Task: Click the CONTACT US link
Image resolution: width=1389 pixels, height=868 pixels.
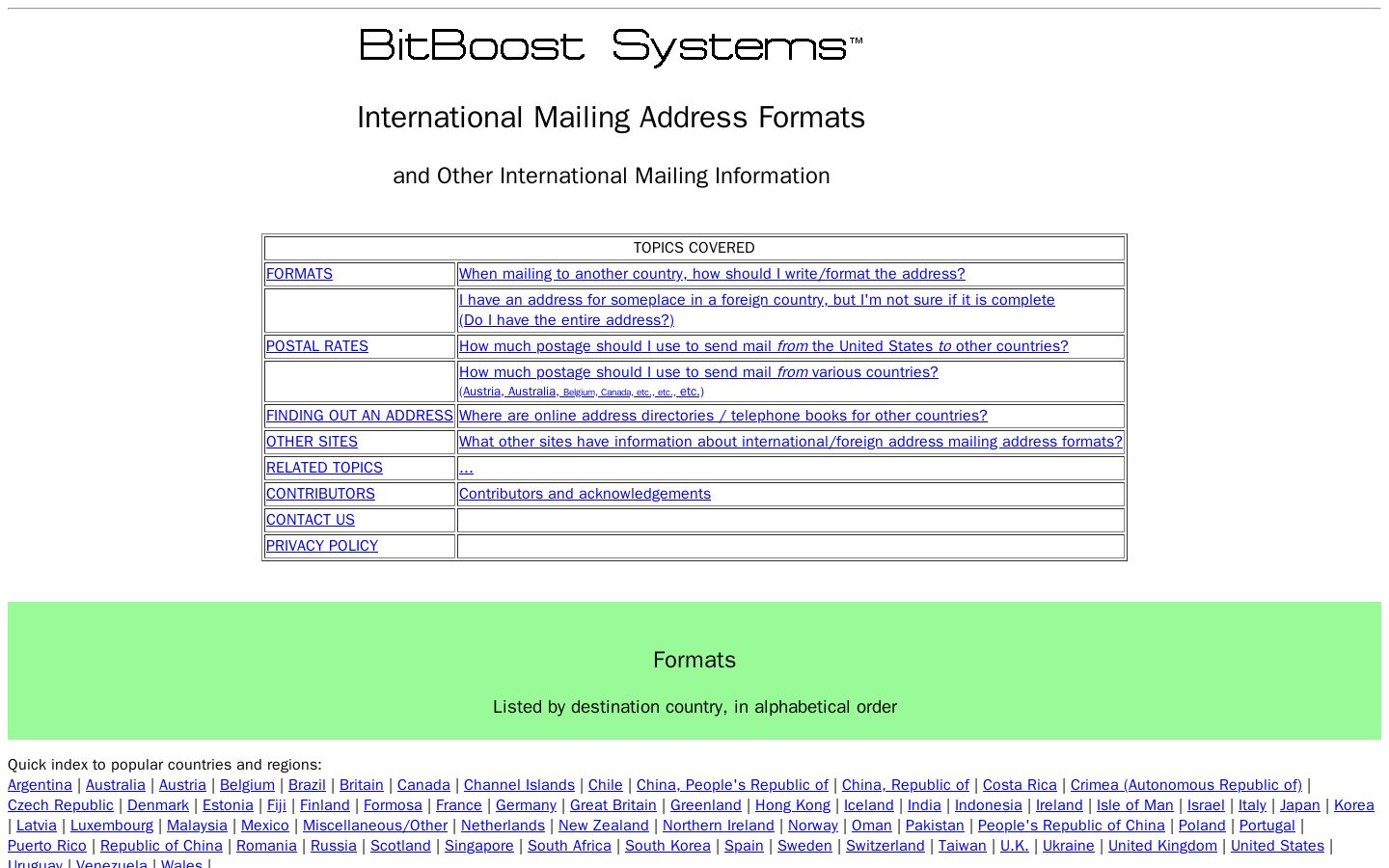Action: point(311,520)
